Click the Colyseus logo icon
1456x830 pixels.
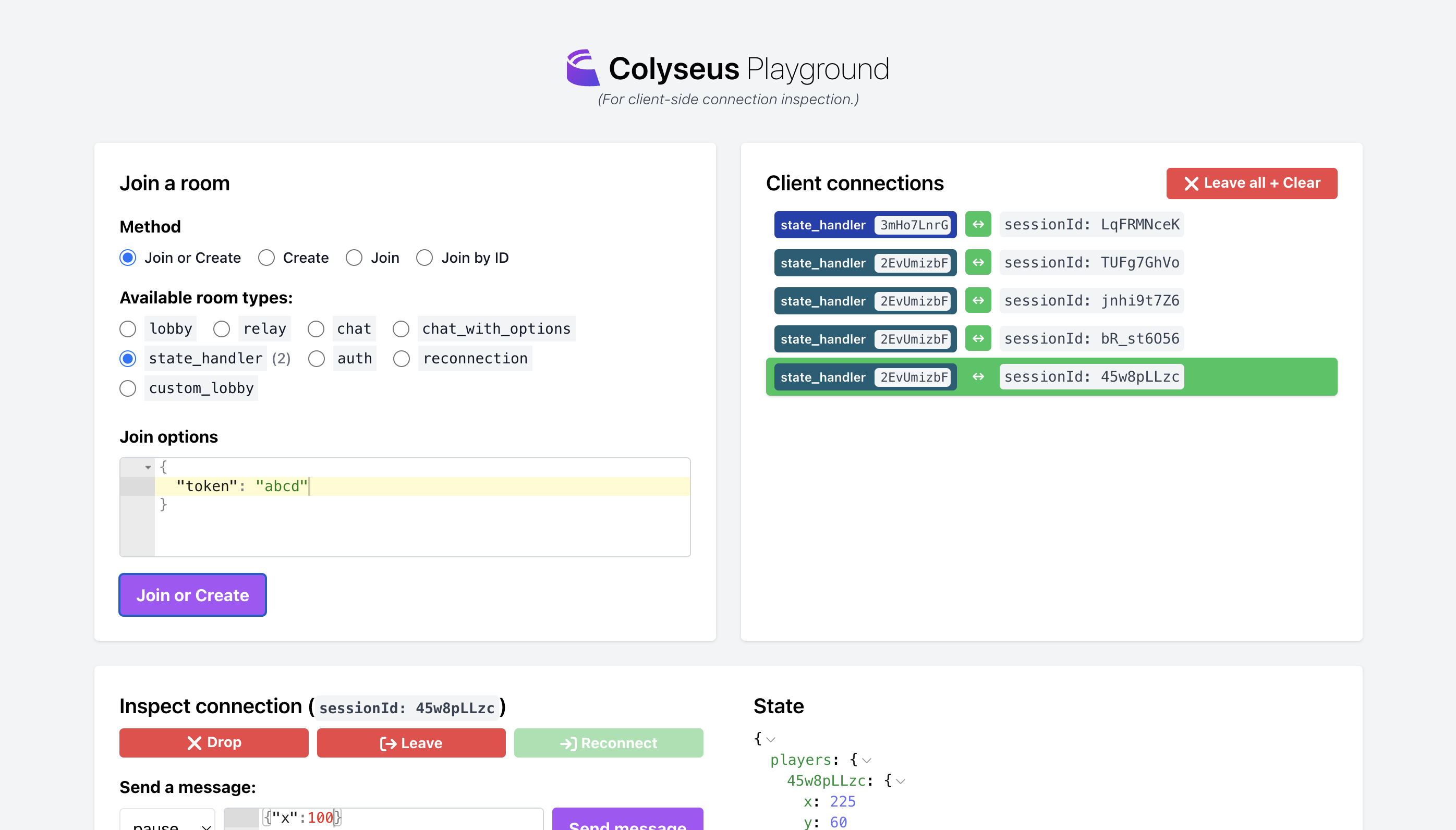pos(583,68)
